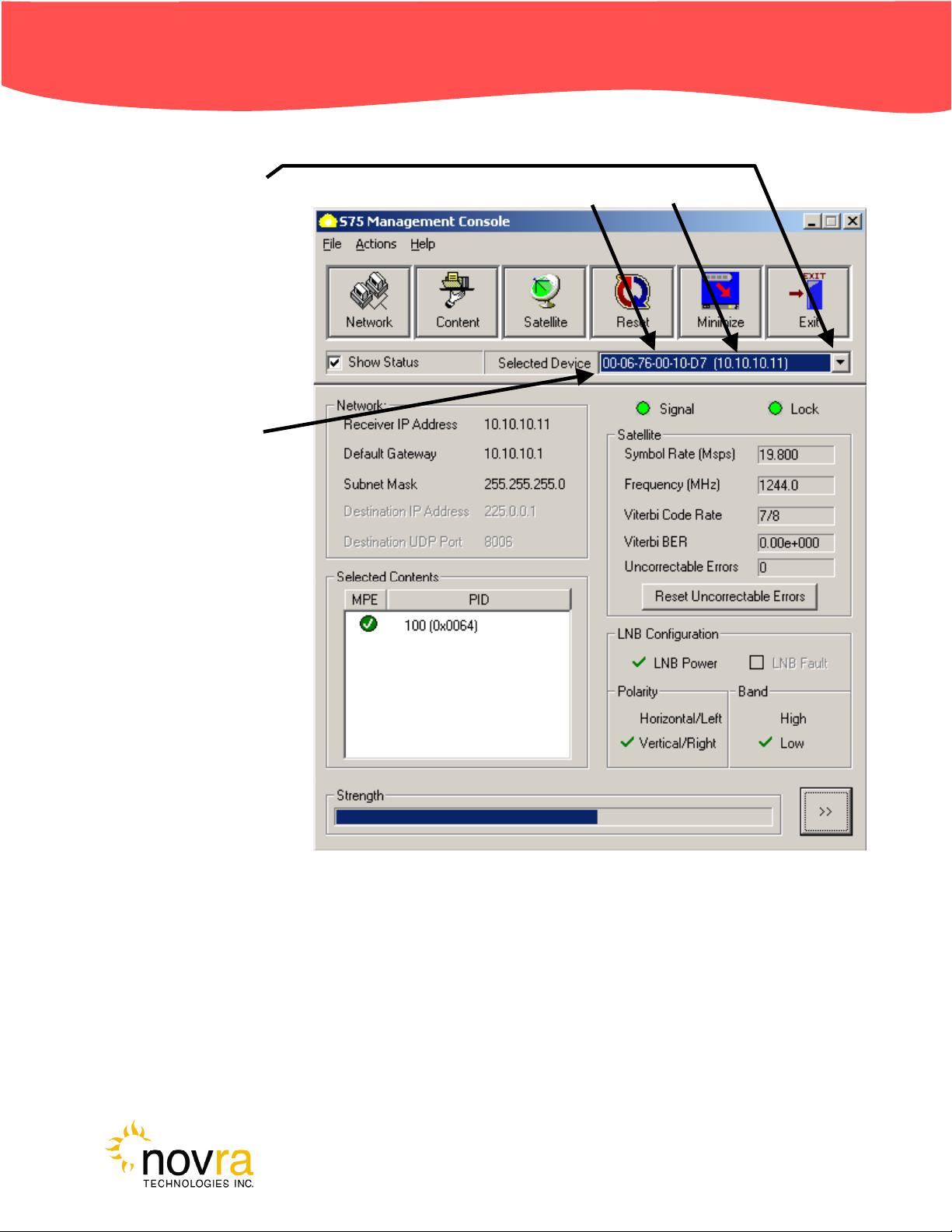Open the Actions menu
Image resolution: width=952 pixels, height=1232 pixels.
[376, 244]
